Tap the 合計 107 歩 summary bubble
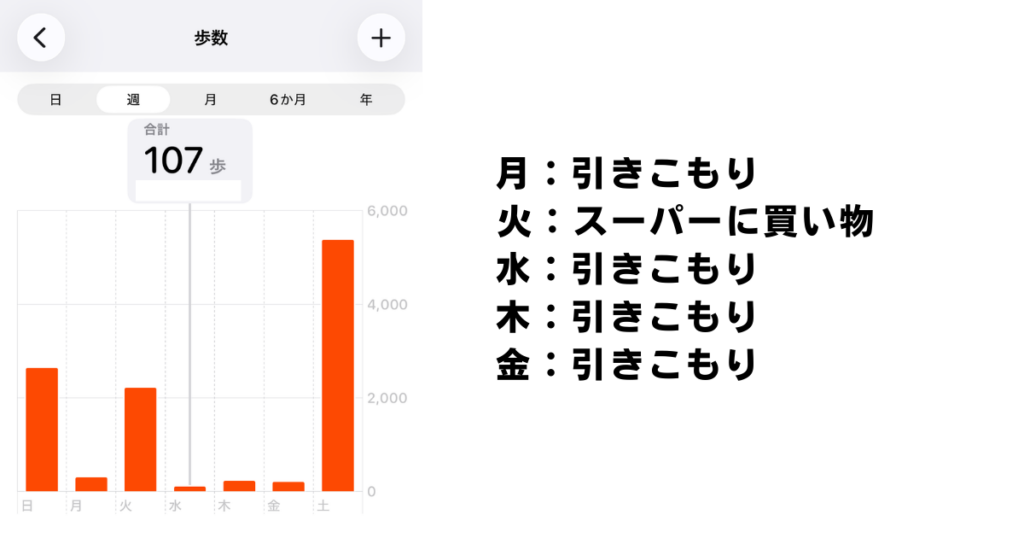The image size is (1024, 538). [190, 160]
